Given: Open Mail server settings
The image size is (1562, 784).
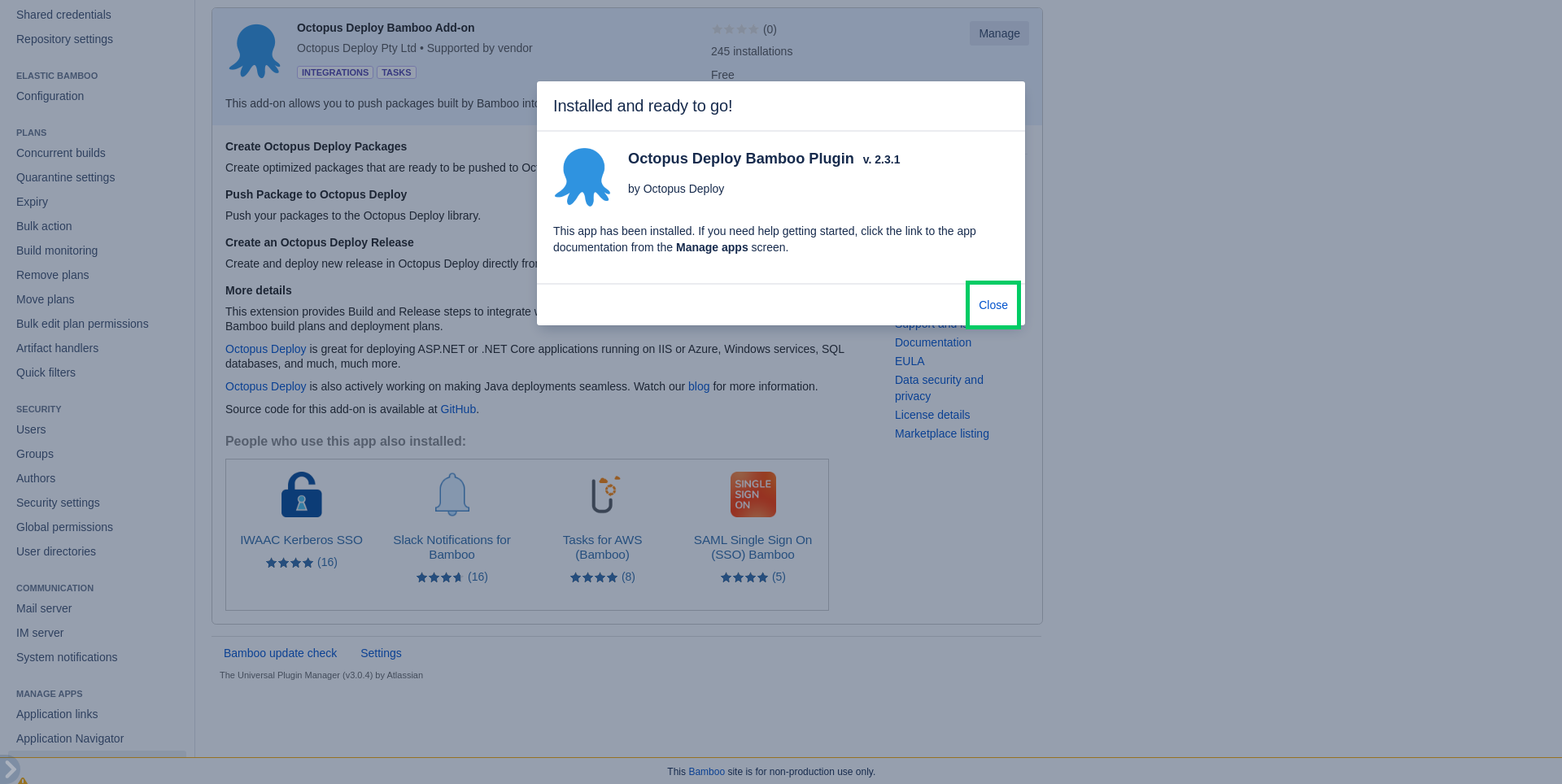Looking at the screenshot, I should (44, 608).
